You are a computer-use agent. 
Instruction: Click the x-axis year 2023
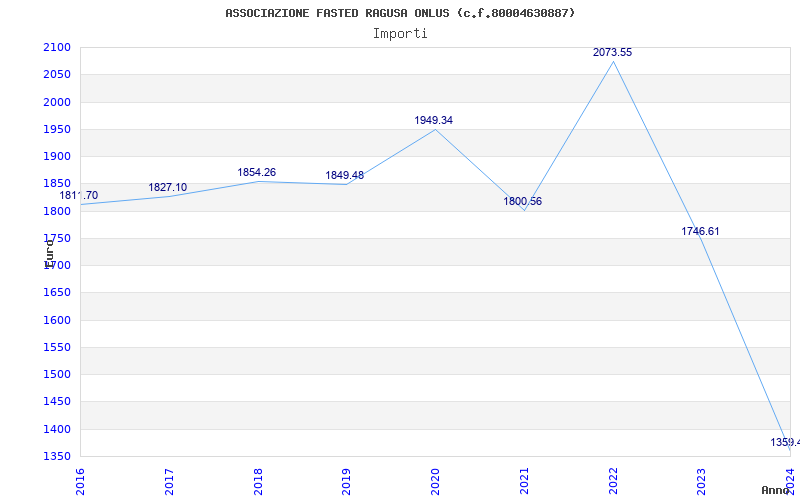point(702,482)
